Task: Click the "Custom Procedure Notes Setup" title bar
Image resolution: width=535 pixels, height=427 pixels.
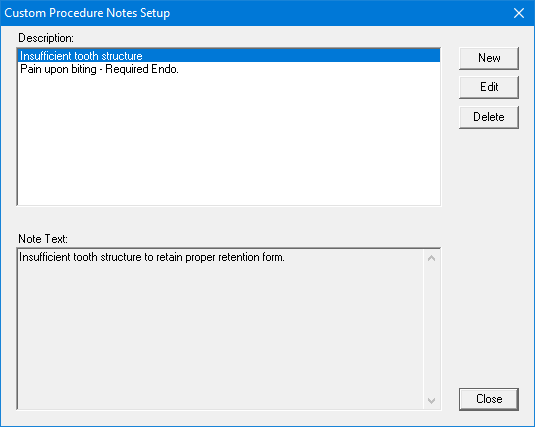Action: tap(256, 13)
